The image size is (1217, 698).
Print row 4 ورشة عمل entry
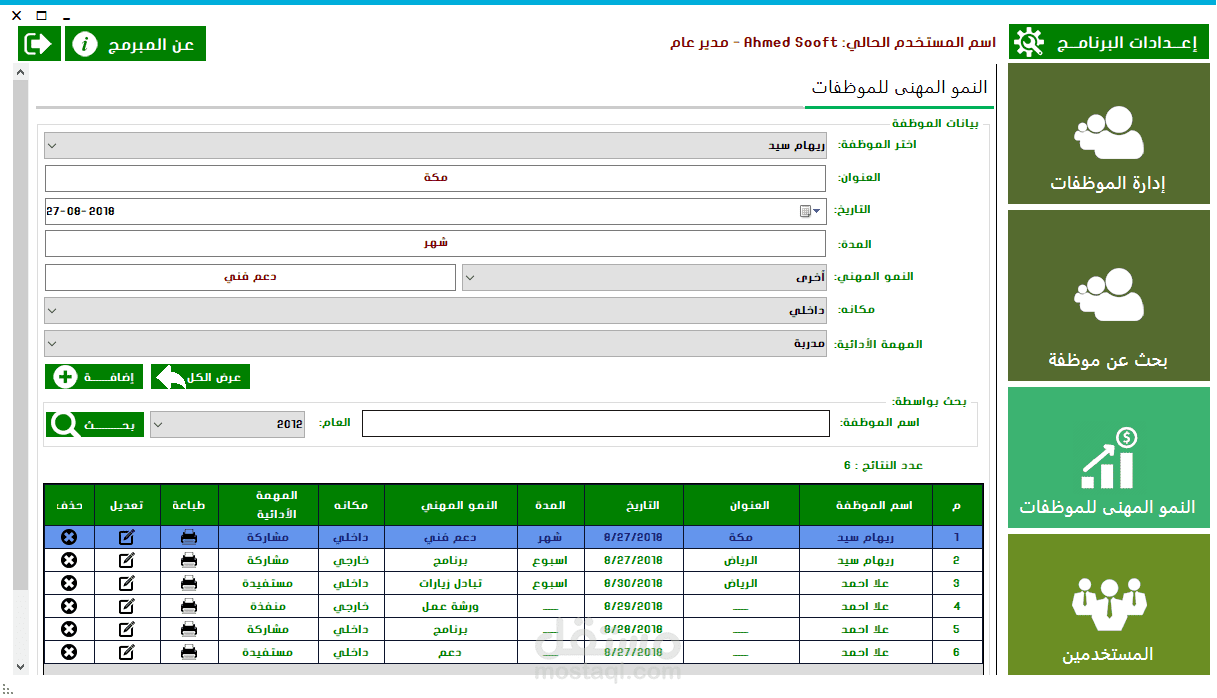[x=189, y=606]
